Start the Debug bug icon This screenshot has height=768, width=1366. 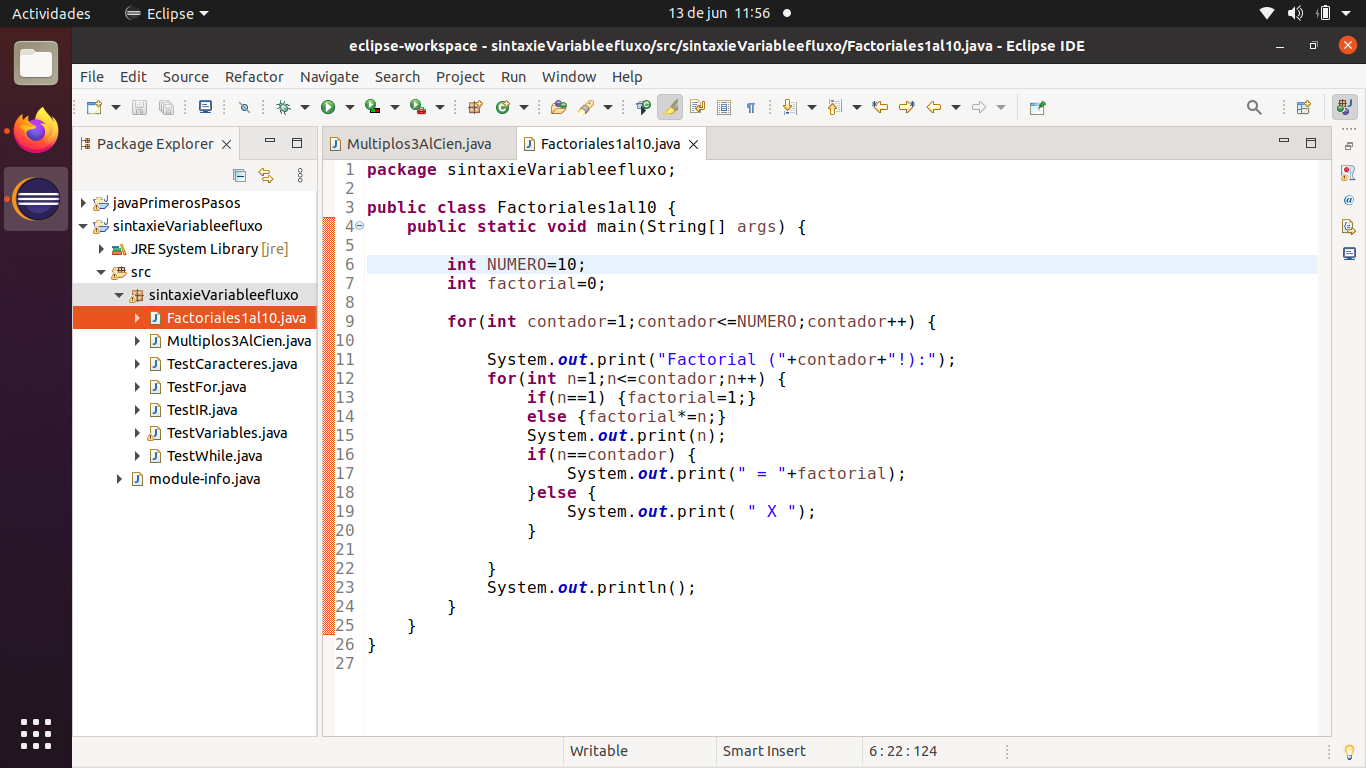tap(283, 107)
